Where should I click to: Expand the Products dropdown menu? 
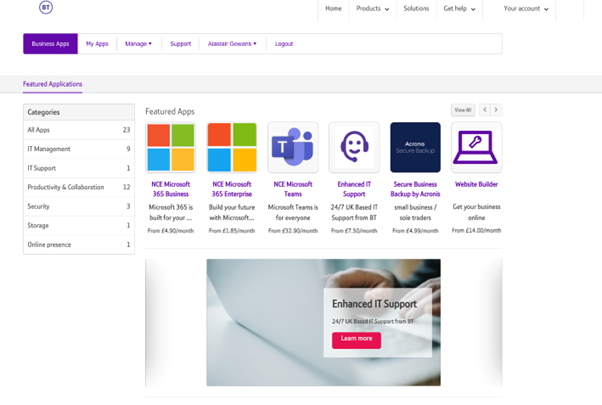tap(372, 8)
